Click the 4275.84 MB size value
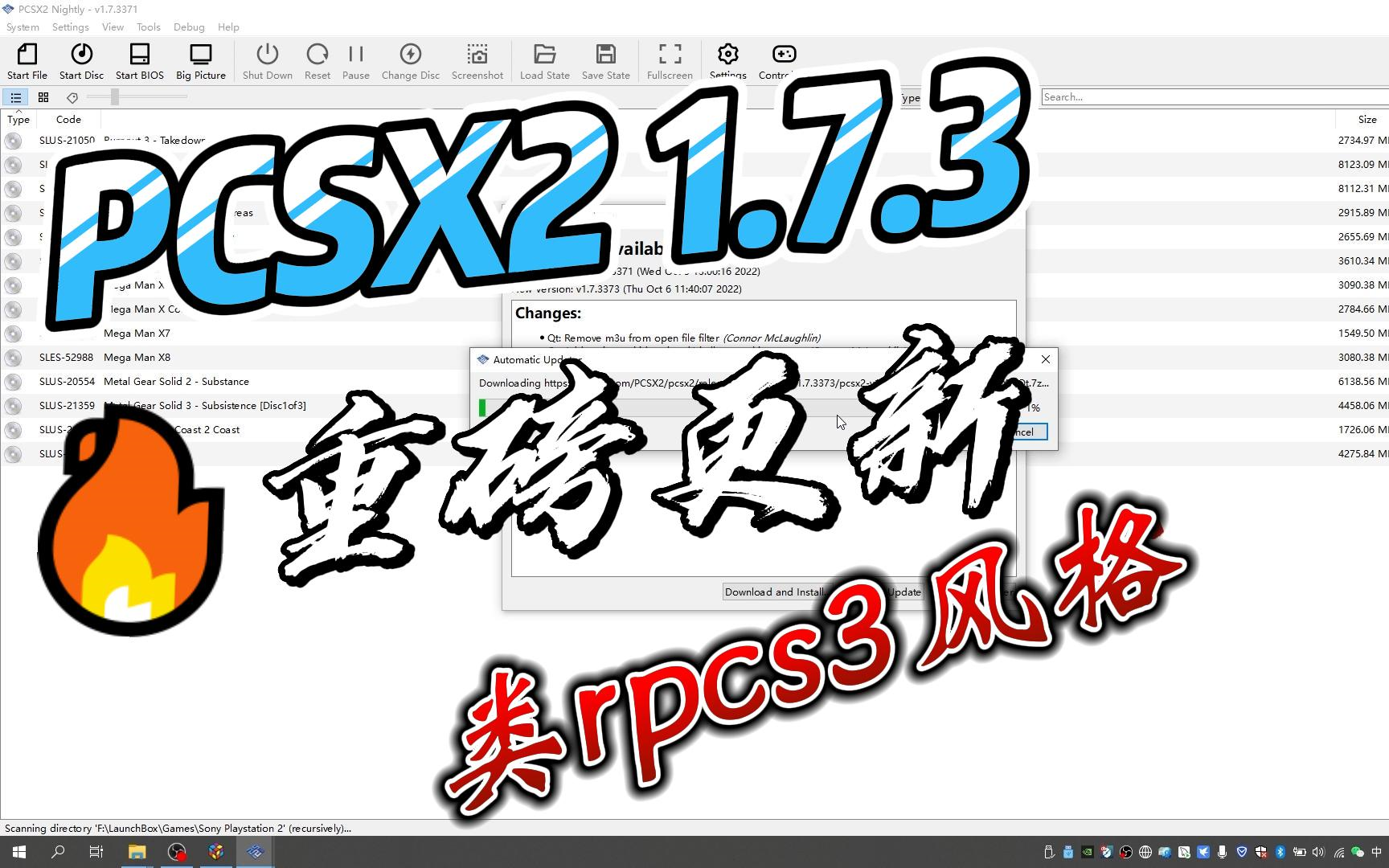 tap(1362, 453)
